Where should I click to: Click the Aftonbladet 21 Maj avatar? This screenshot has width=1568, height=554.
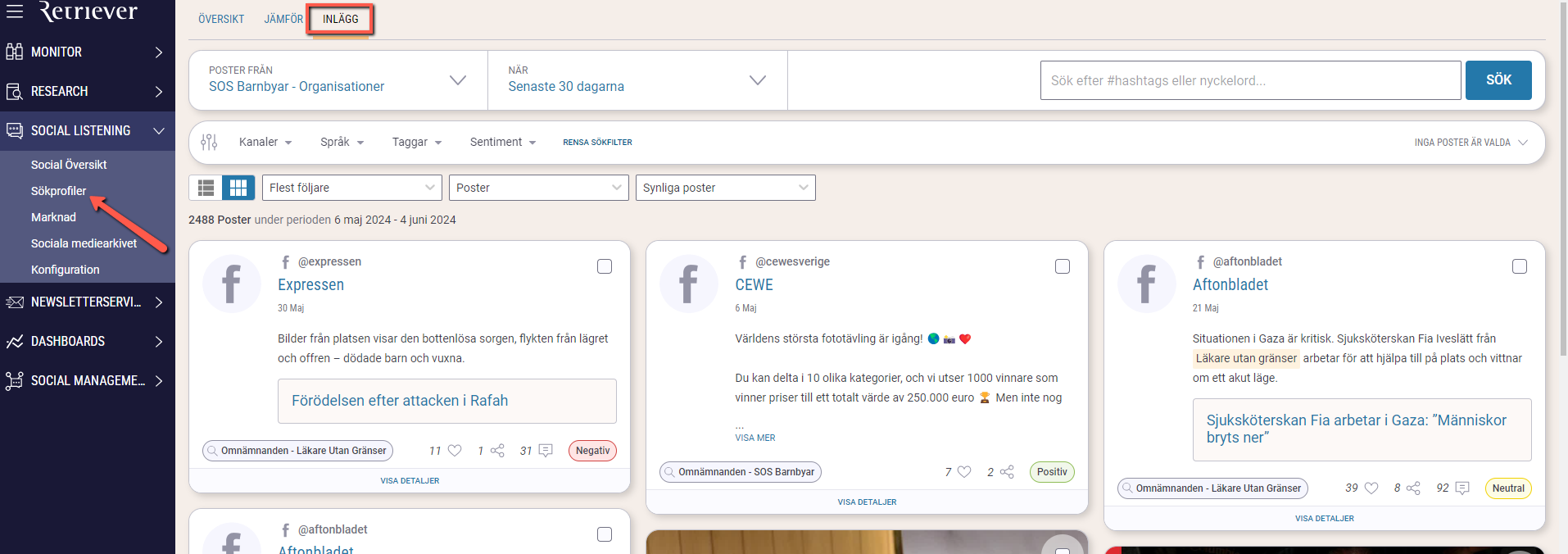coord(1147,284)
